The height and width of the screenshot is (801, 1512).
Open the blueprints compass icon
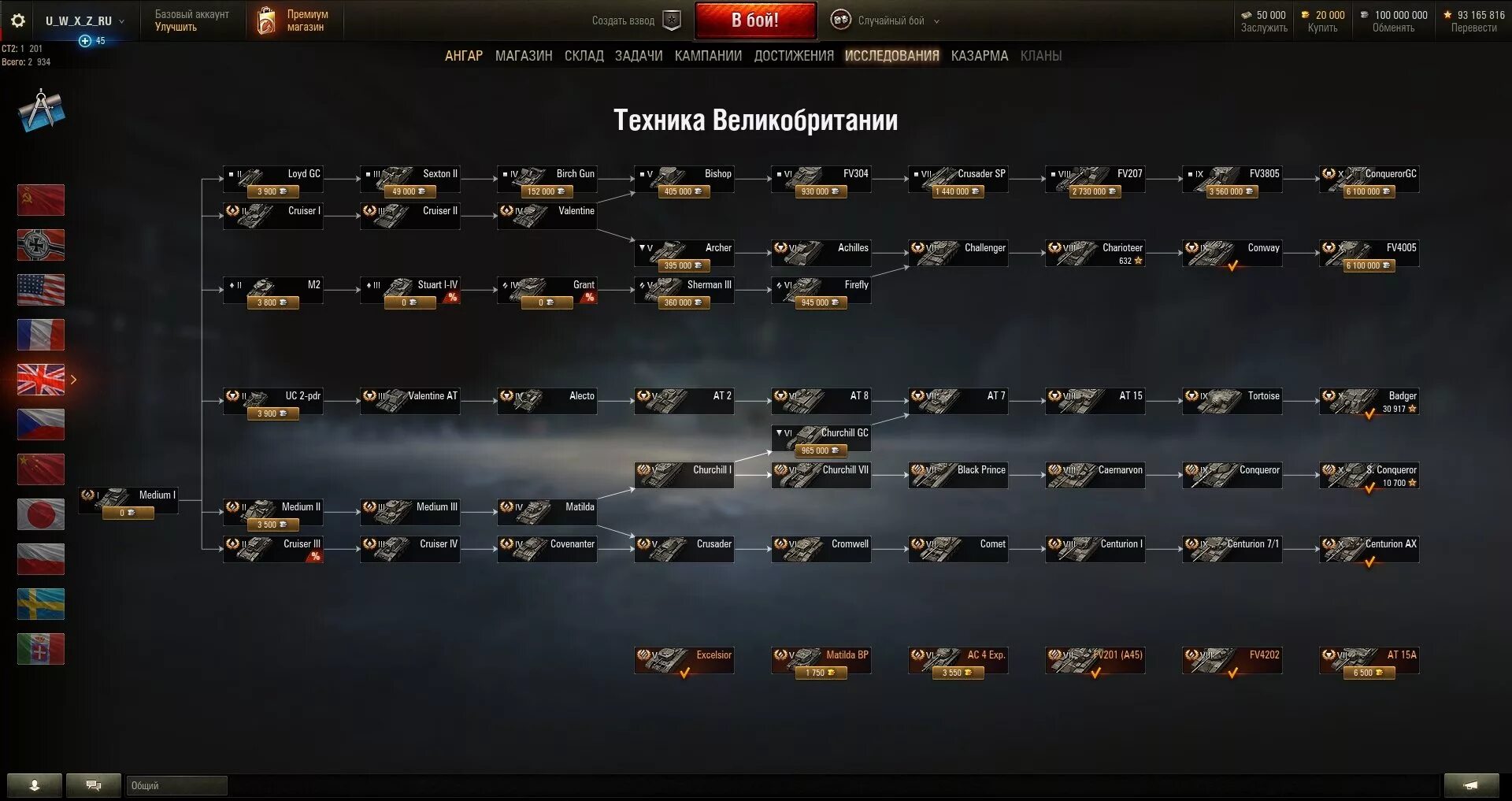pos(42,110)
